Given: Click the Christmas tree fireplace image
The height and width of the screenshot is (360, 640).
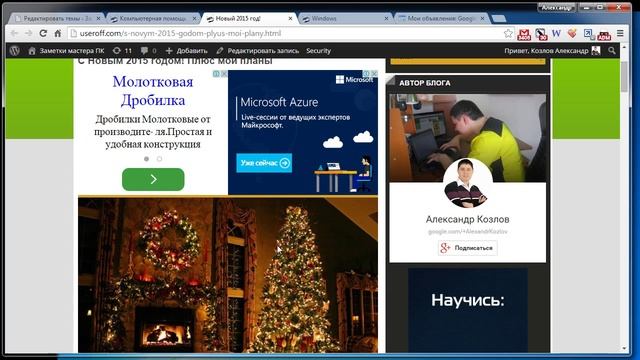Looking at the screenshot, I should (x=228, y=275).
